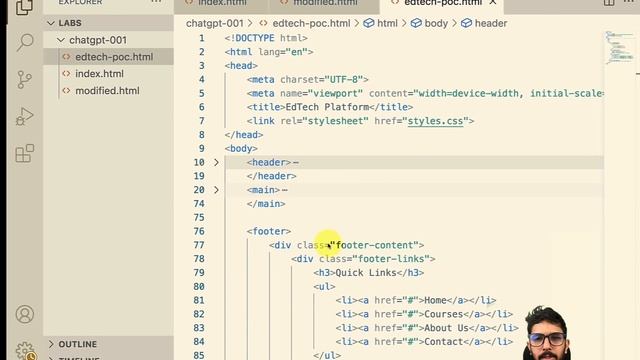640x360 pixels.
Task: Open the Accounts menu icon
Action: [x=24, y=314]
